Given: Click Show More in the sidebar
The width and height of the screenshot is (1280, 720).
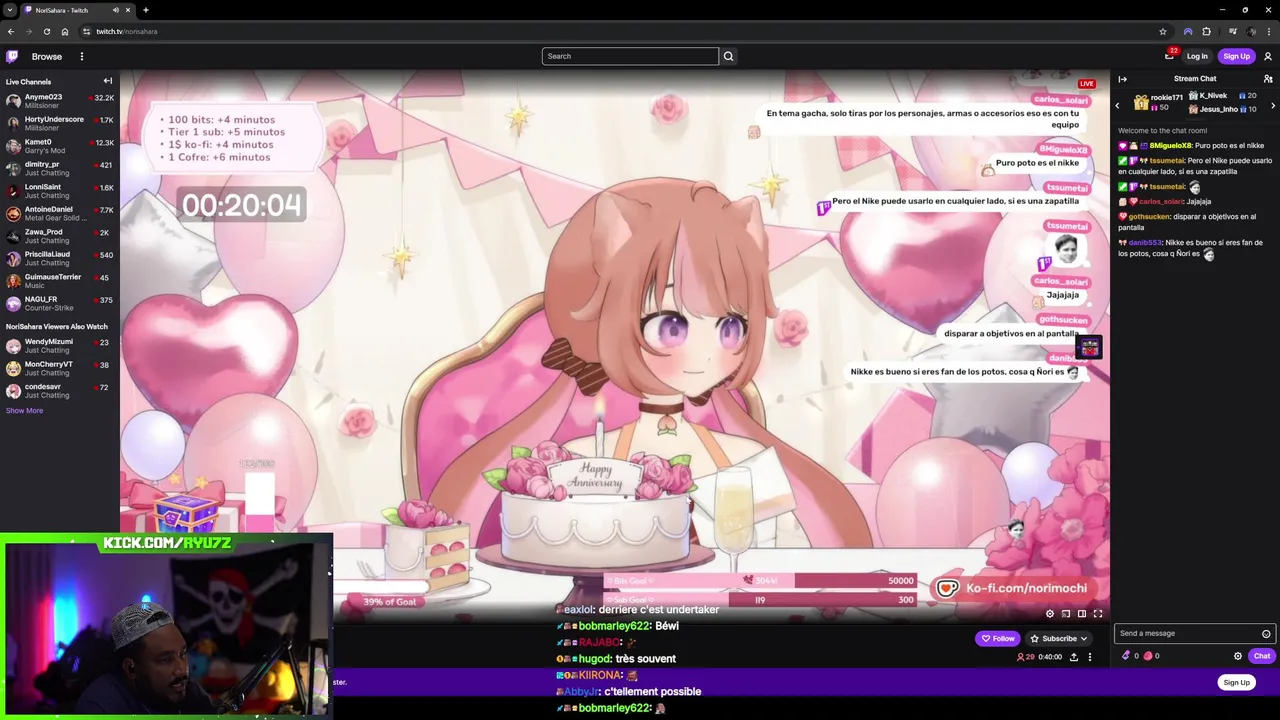Looking at the screenshot, I should click(x=24, y=410).
